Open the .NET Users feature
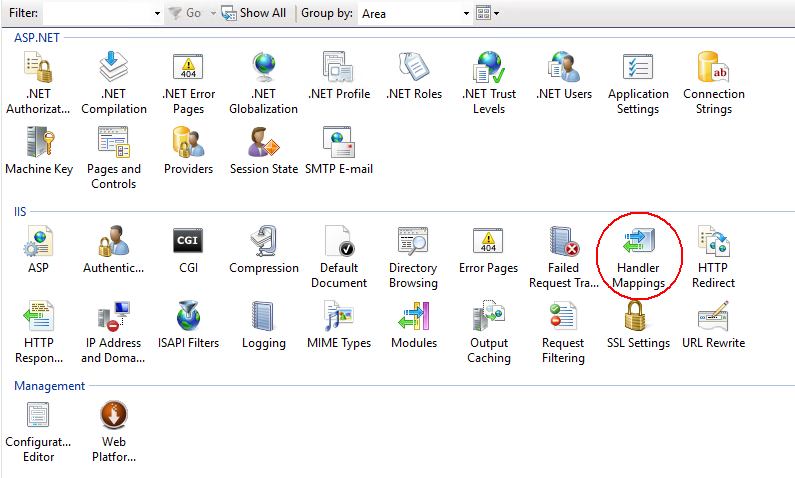The height and width of the screenshot is (478, 795). coord(564,76)
